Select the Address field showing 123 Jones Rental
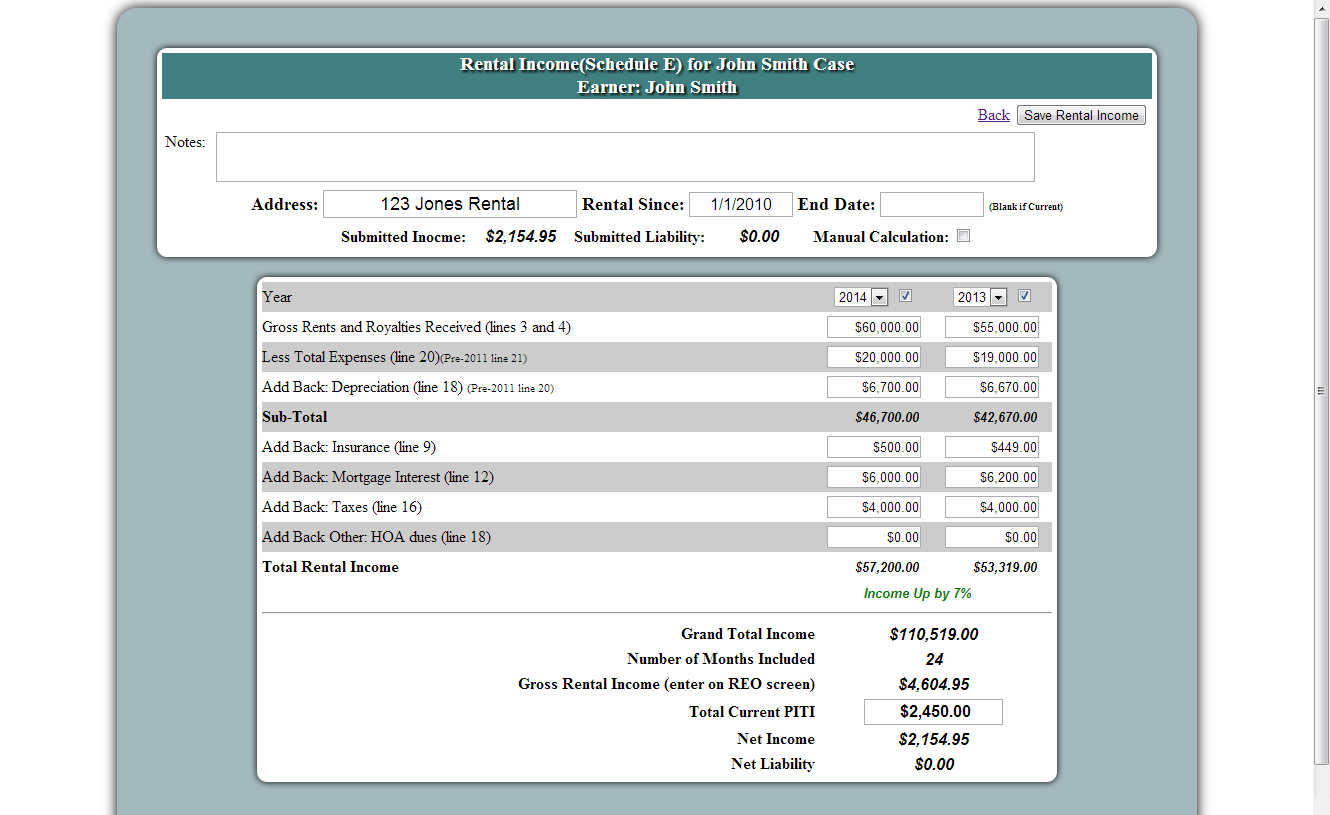Viewport: 1330px width, 815px height. (449, 203)
